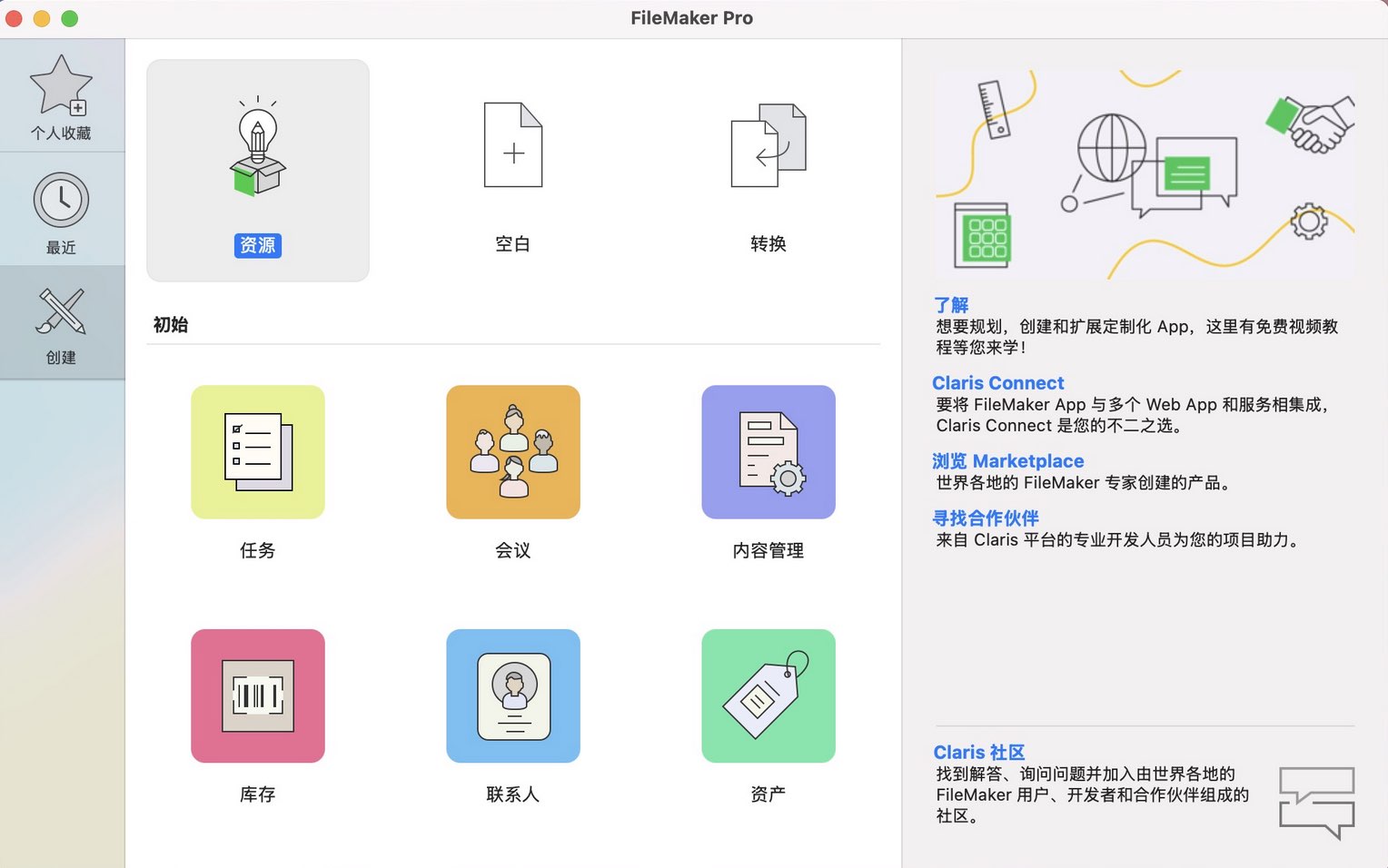Click the 个人收藏 sidebar label
Viewport: 1388px width, 868px height.
point(61,133)
